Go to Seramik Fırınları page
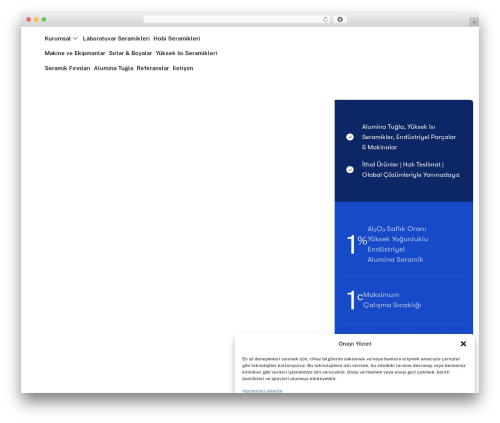500x423 pixels. click(67, 68)
